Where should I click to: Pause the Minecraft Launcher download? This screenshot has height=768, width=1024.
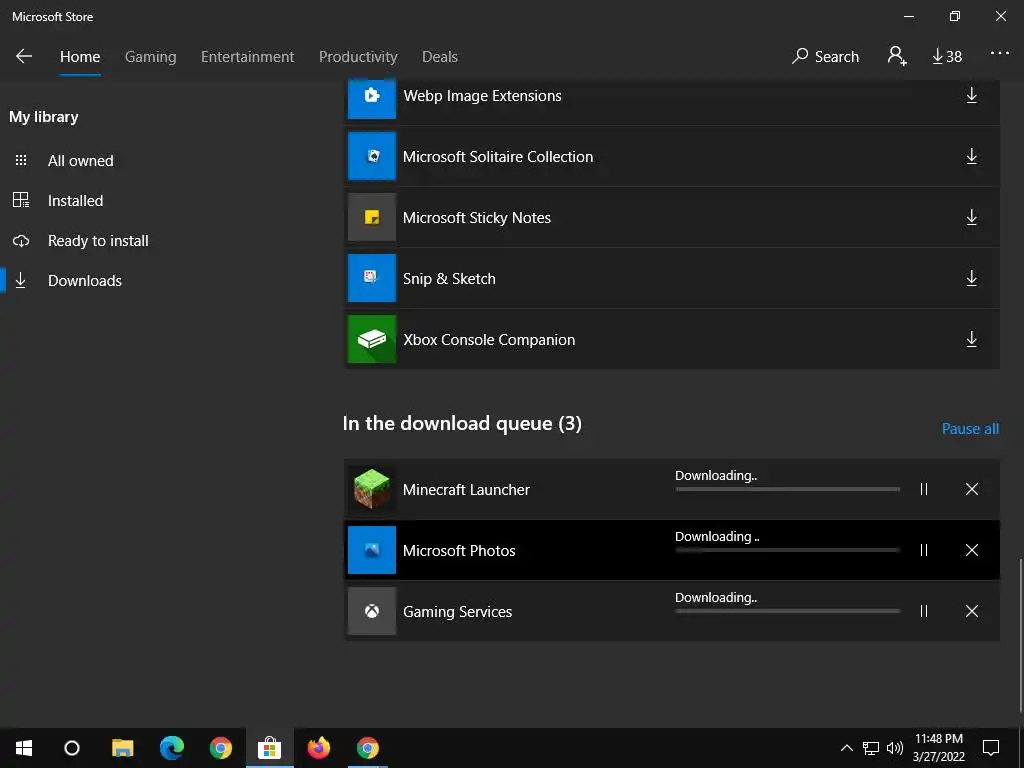pos(924,489)
